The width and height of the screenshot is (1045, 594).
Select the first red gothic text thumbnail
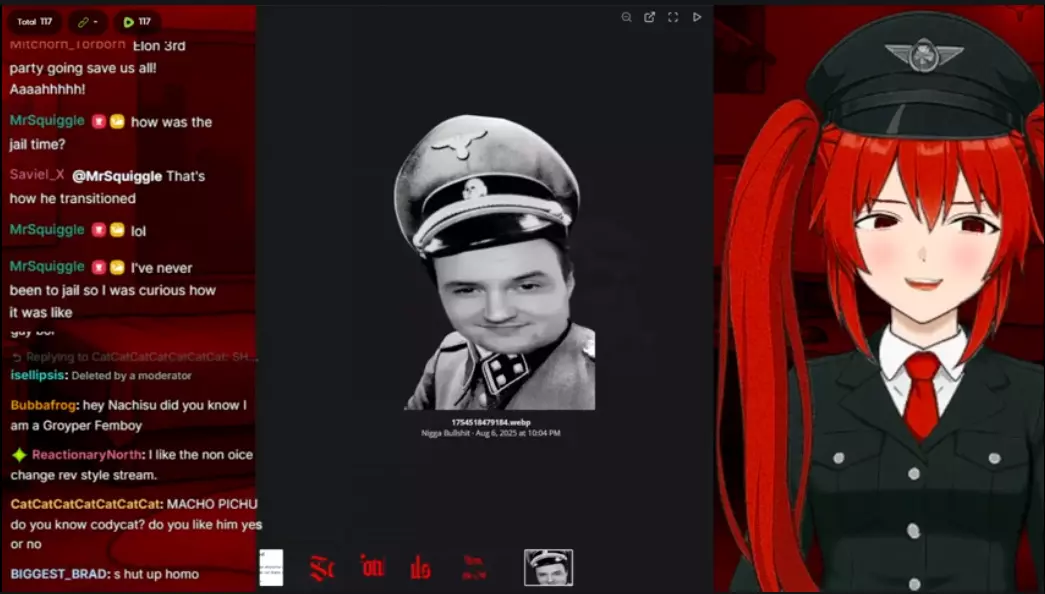(x=322, y=568)
